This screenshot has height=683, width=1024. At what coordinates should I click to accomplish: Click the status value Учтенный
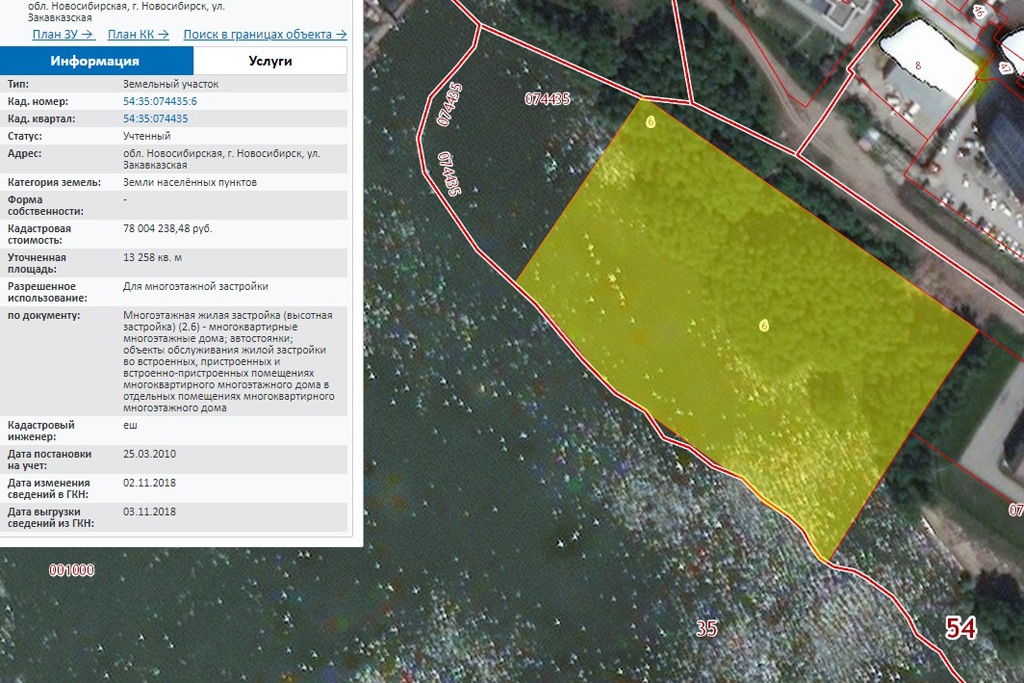pos(147,136)
